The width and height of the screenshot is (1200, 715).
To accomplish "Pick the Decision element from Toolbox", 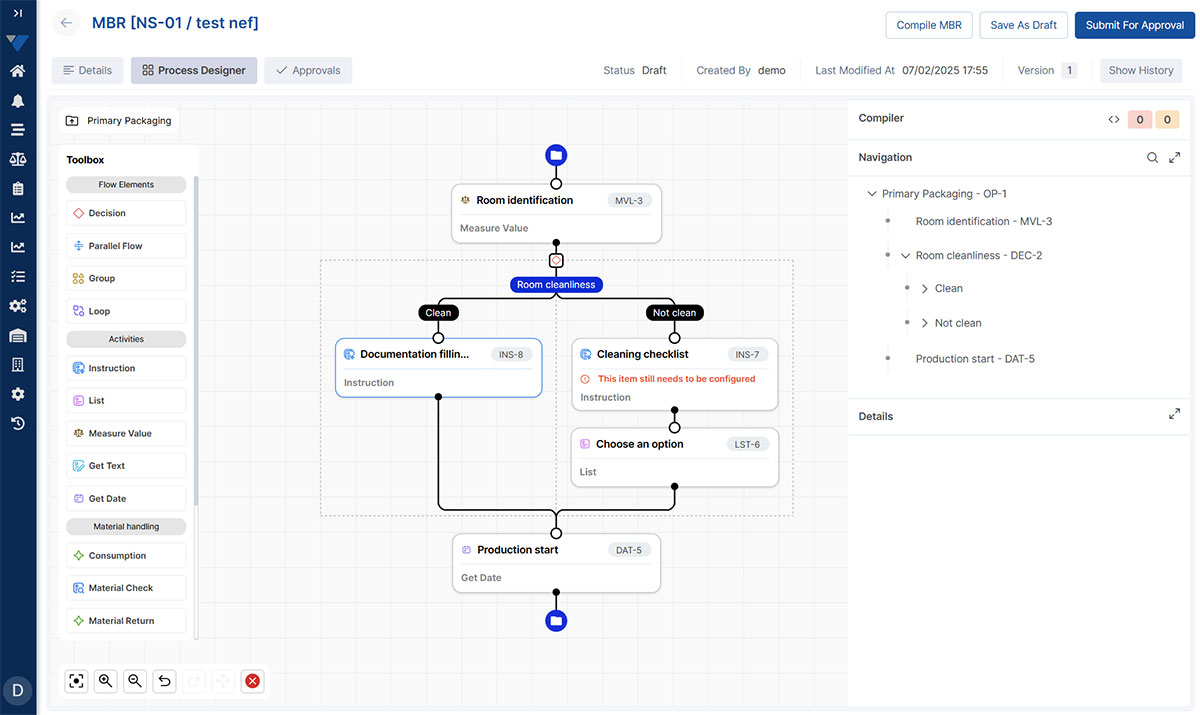I will pos(126,213).
